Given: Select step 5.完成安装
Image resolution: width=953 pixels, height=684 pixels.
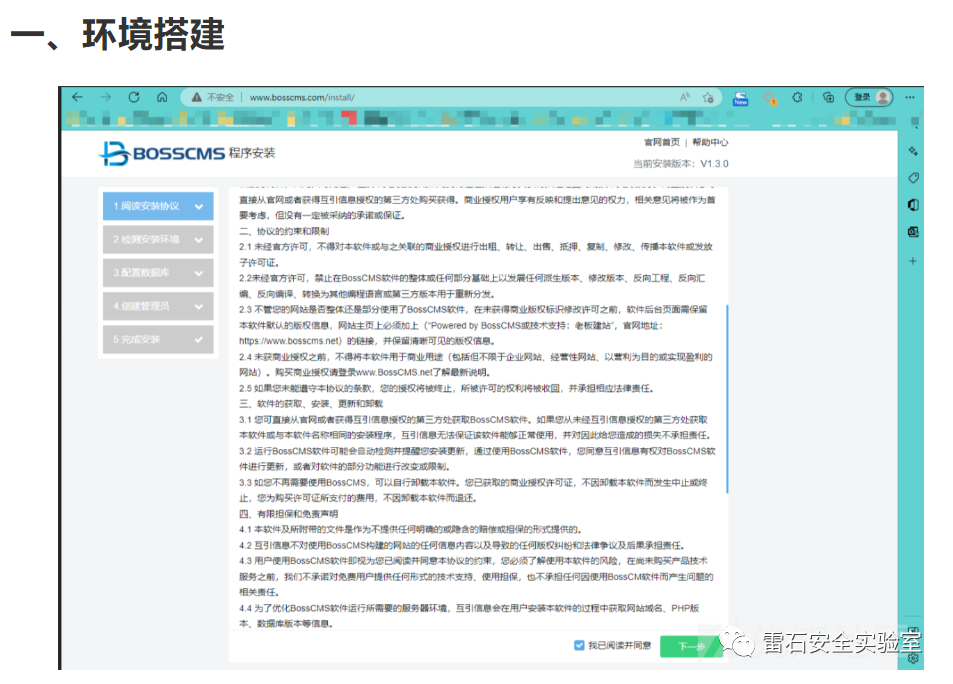Looking at the screenshot, I should 158,339.
